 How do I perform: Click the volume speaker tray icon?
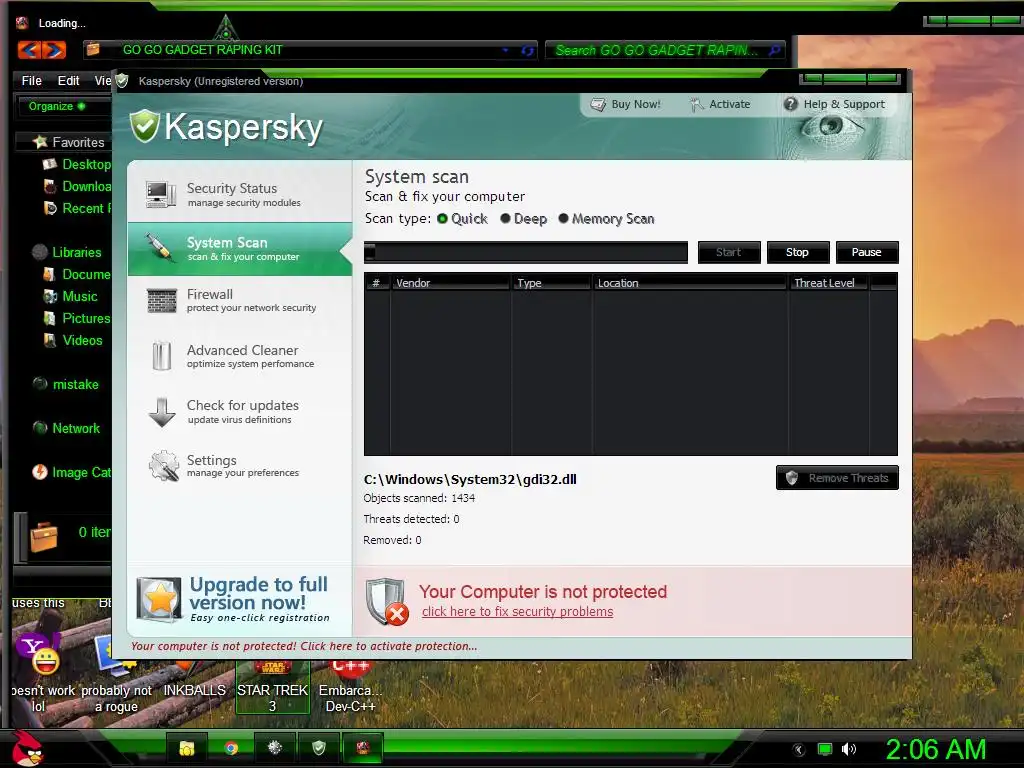848,749
